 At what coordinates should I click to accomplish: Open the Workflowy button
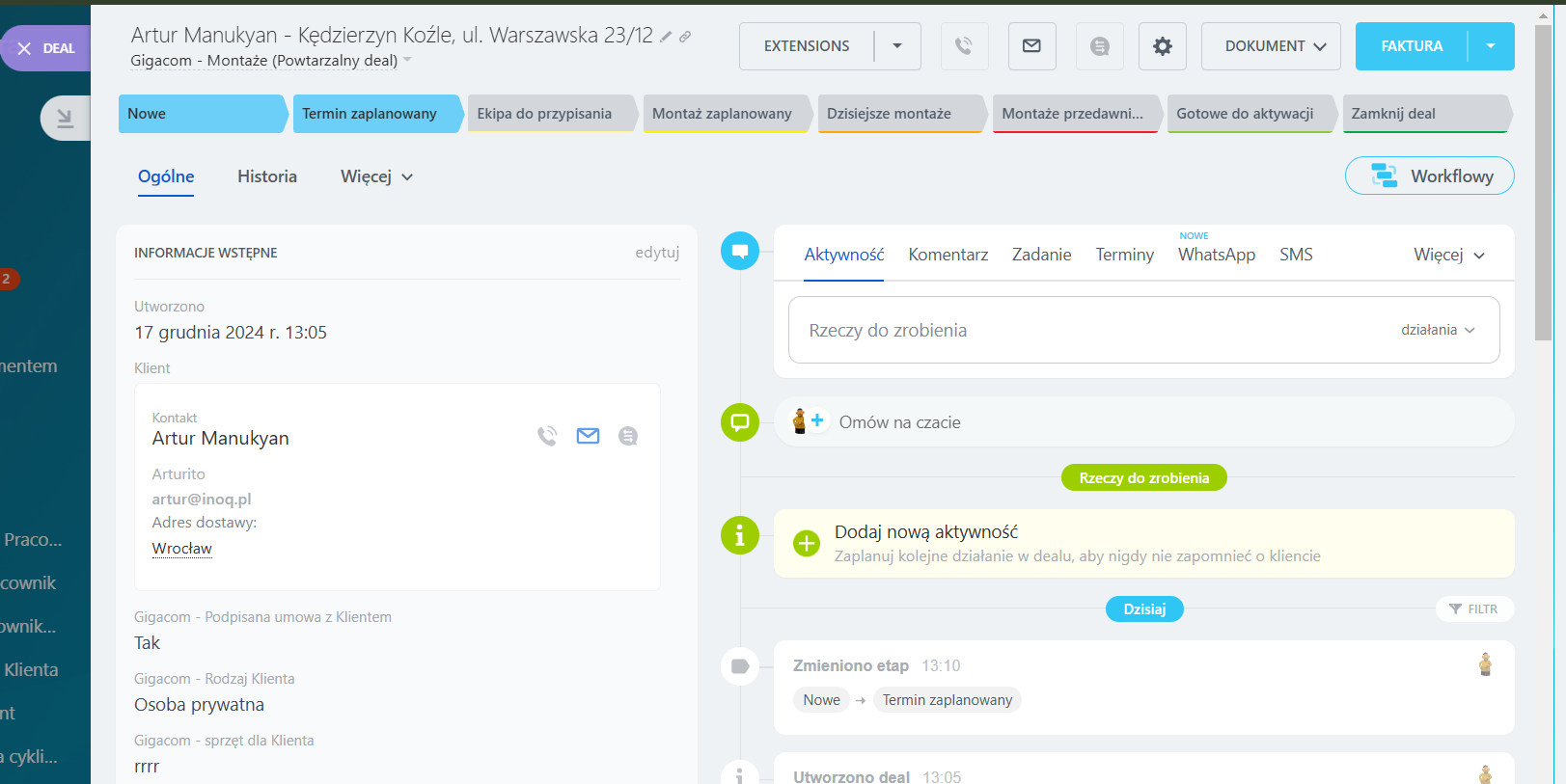pos(1429,176)
